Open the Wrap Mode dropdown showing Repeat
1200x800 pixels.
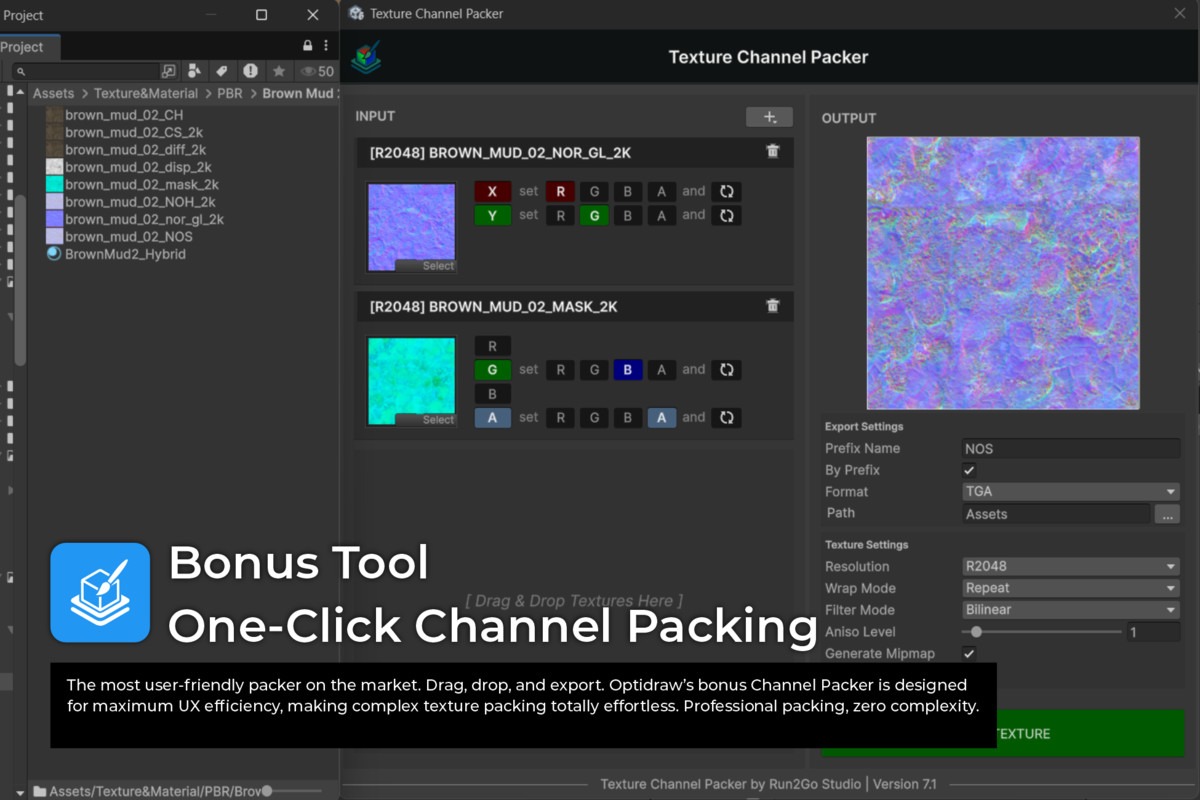point(1071,588)
